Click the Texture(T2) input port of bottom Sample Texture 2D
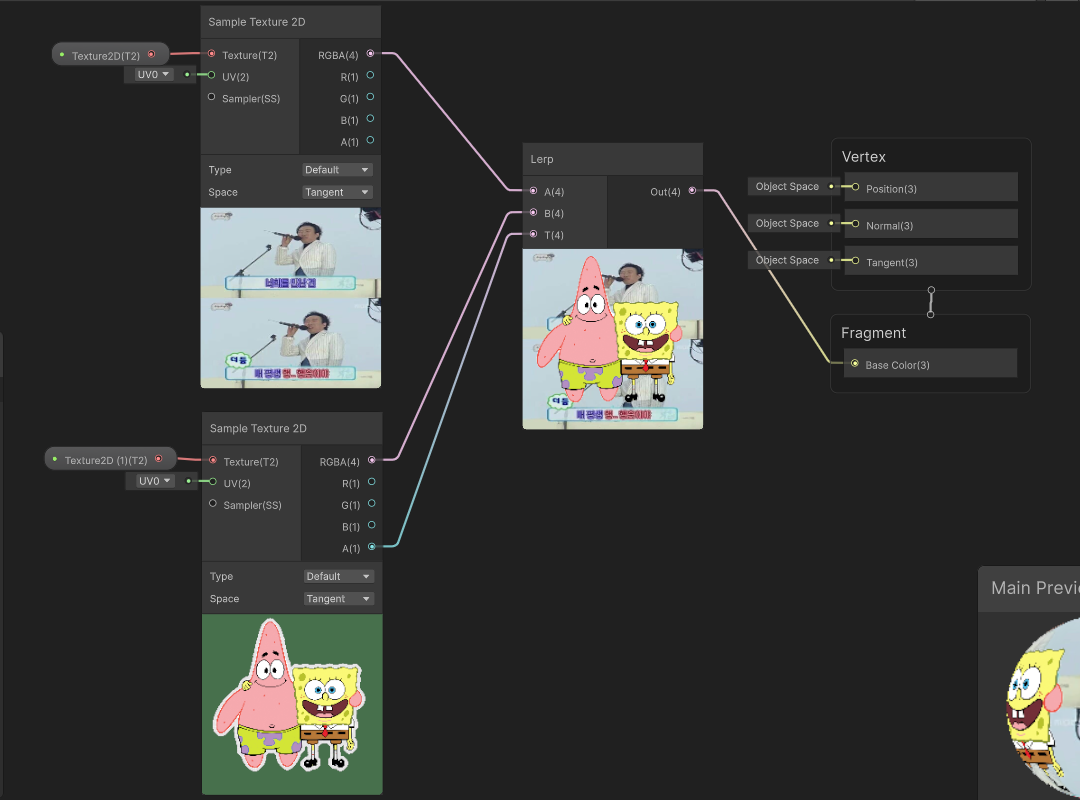Viewport: 1080px width, 800px height. (x=213, y=460)
